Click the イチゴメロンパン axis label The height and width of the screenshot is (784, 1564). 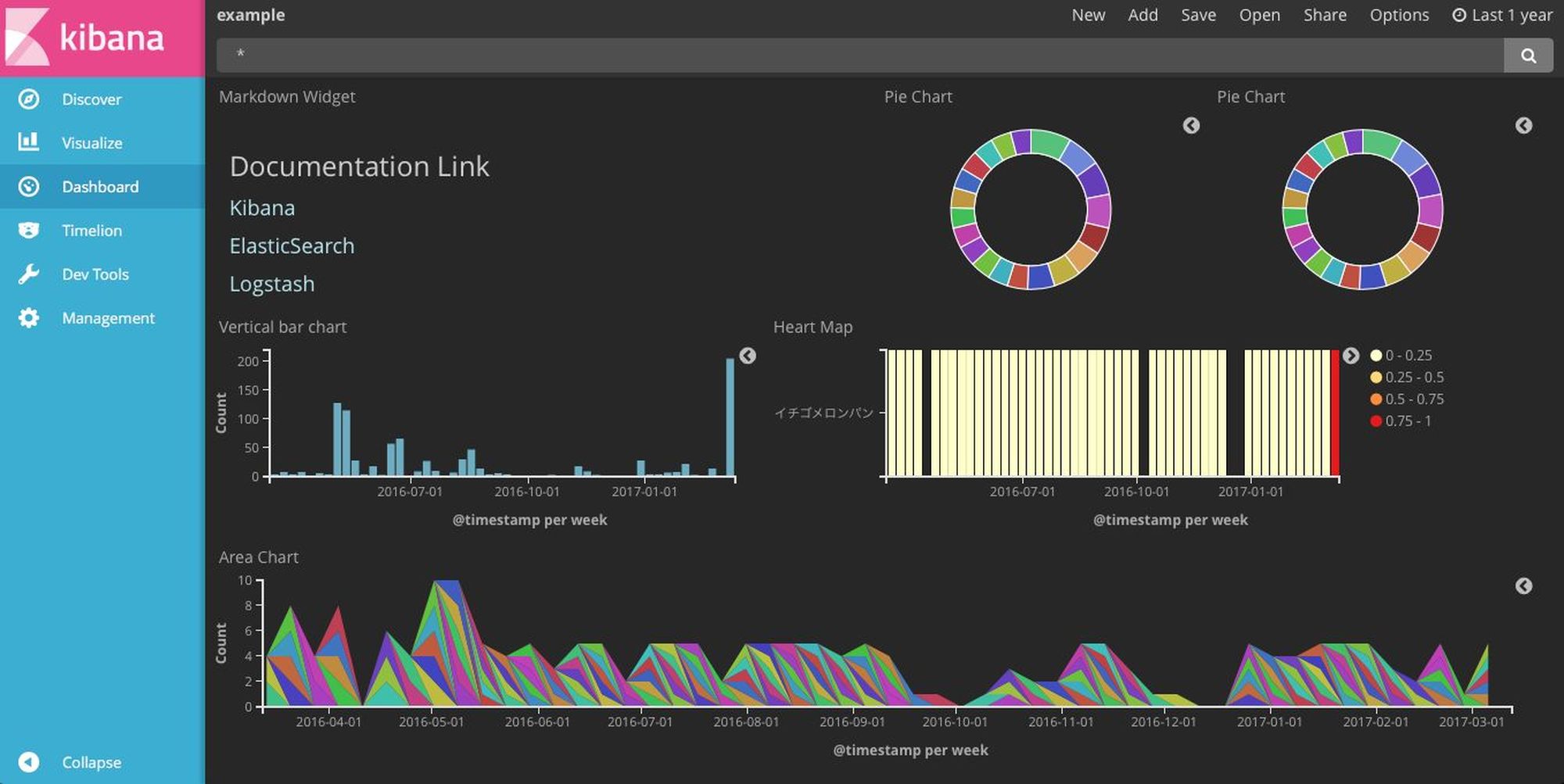coord(823,413)
